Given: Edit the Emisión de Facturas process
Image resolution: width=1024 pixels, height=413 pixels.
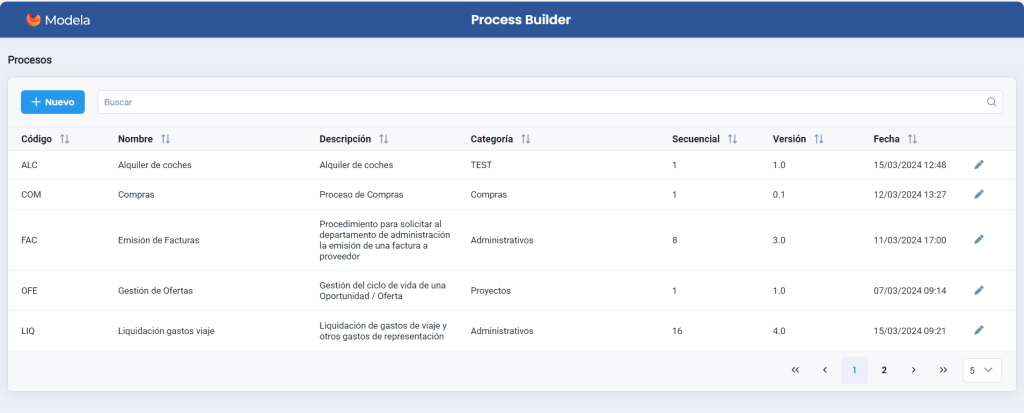Looking at the screenshot, I should tap(979, 240).
